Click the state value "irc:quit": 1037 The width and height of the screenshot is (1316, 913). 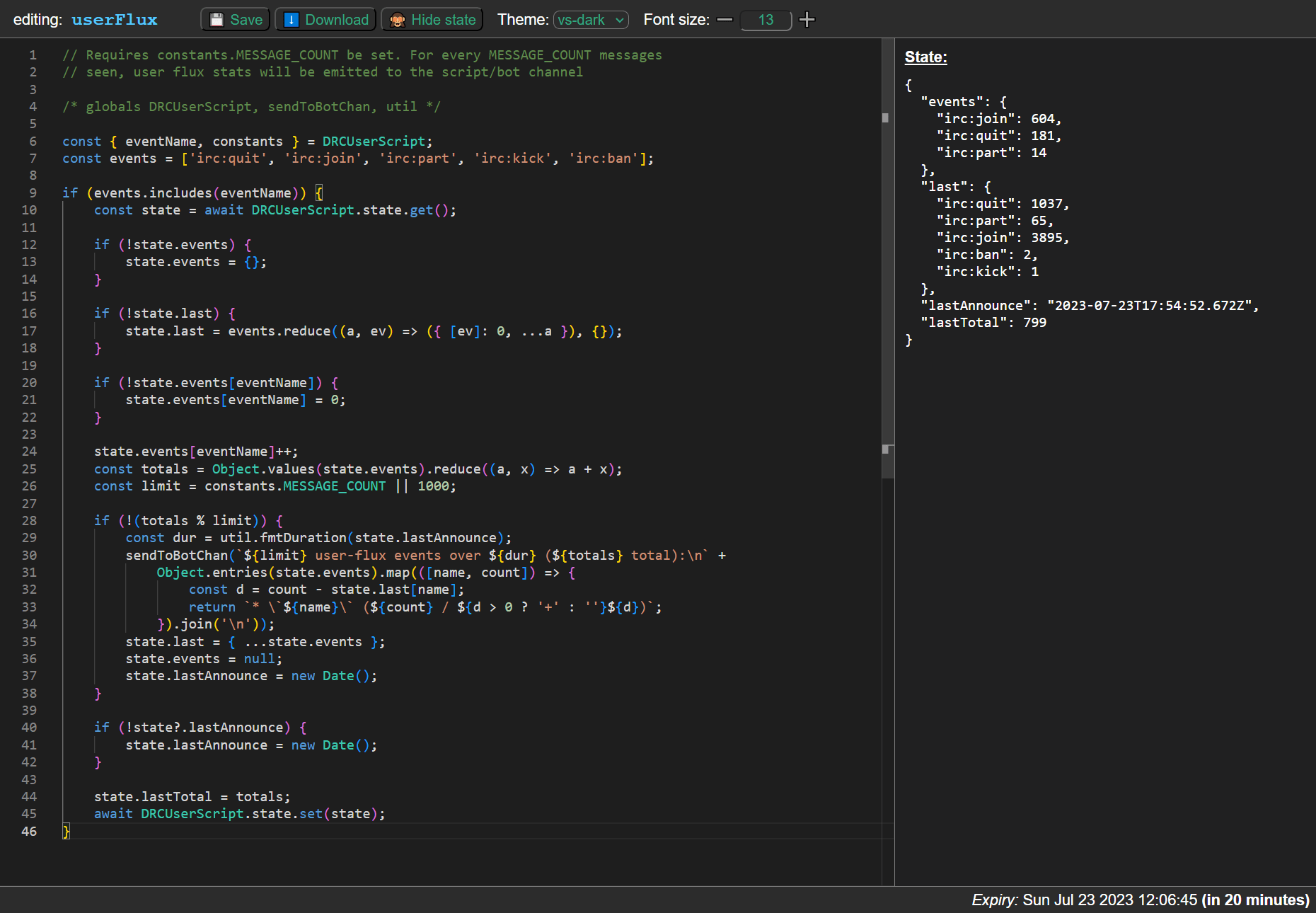pyautogui.click(x=1003, y=204)
